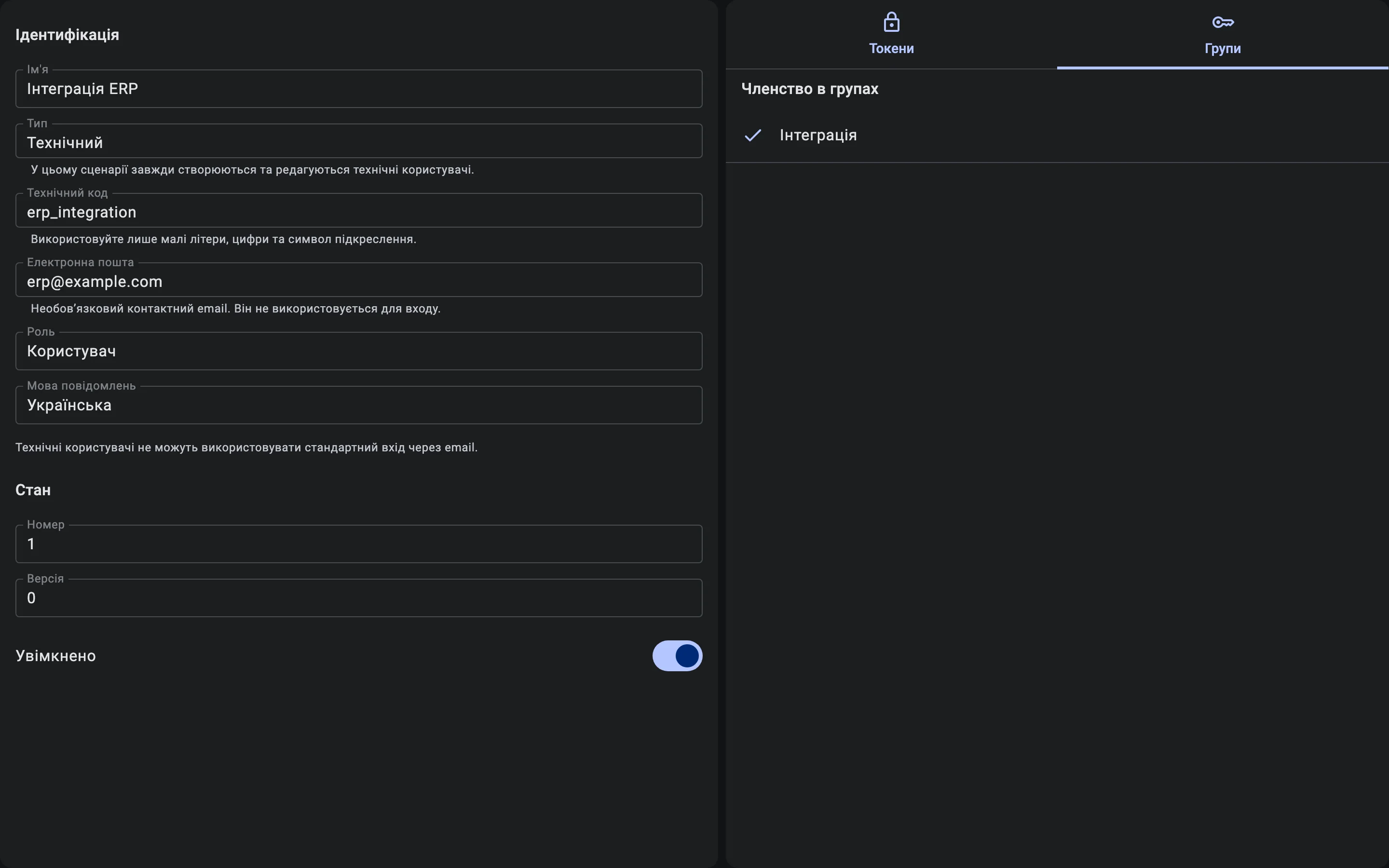The height and width of the screenshot is (868, 1389).
Task: Click the key icon above Групи
Action: (1223, 22)
